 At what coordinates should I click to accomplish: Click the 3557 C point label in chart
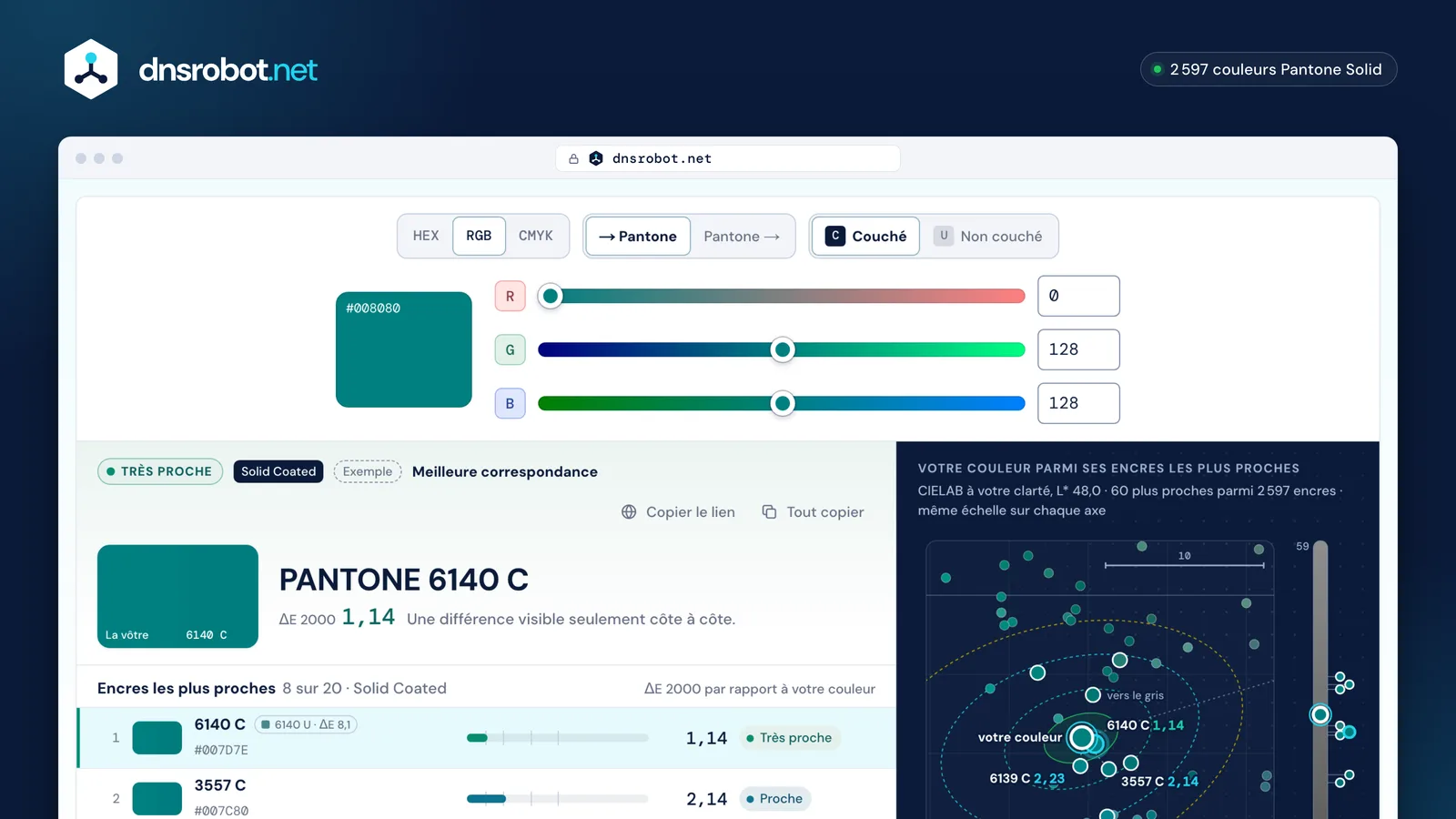(1159, 782)
